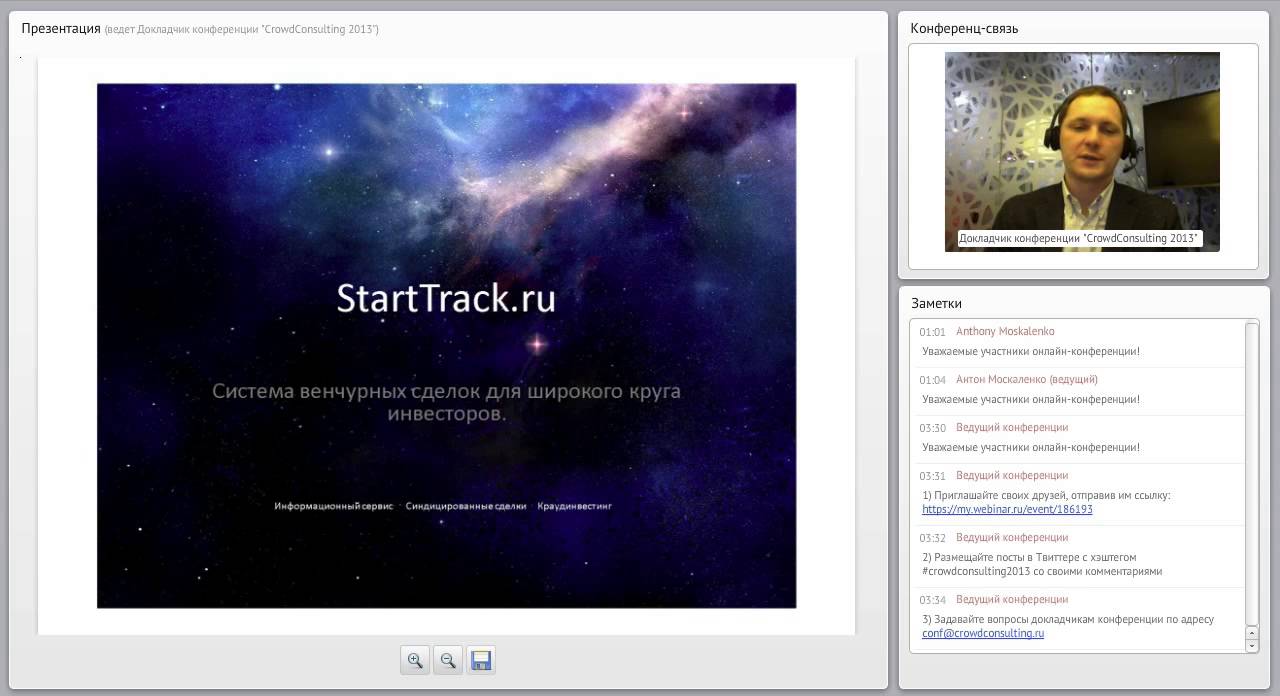Zoom out of the presentation slide
The height and width of the screenshot is (696, 1280).
[x=448, y=660]
